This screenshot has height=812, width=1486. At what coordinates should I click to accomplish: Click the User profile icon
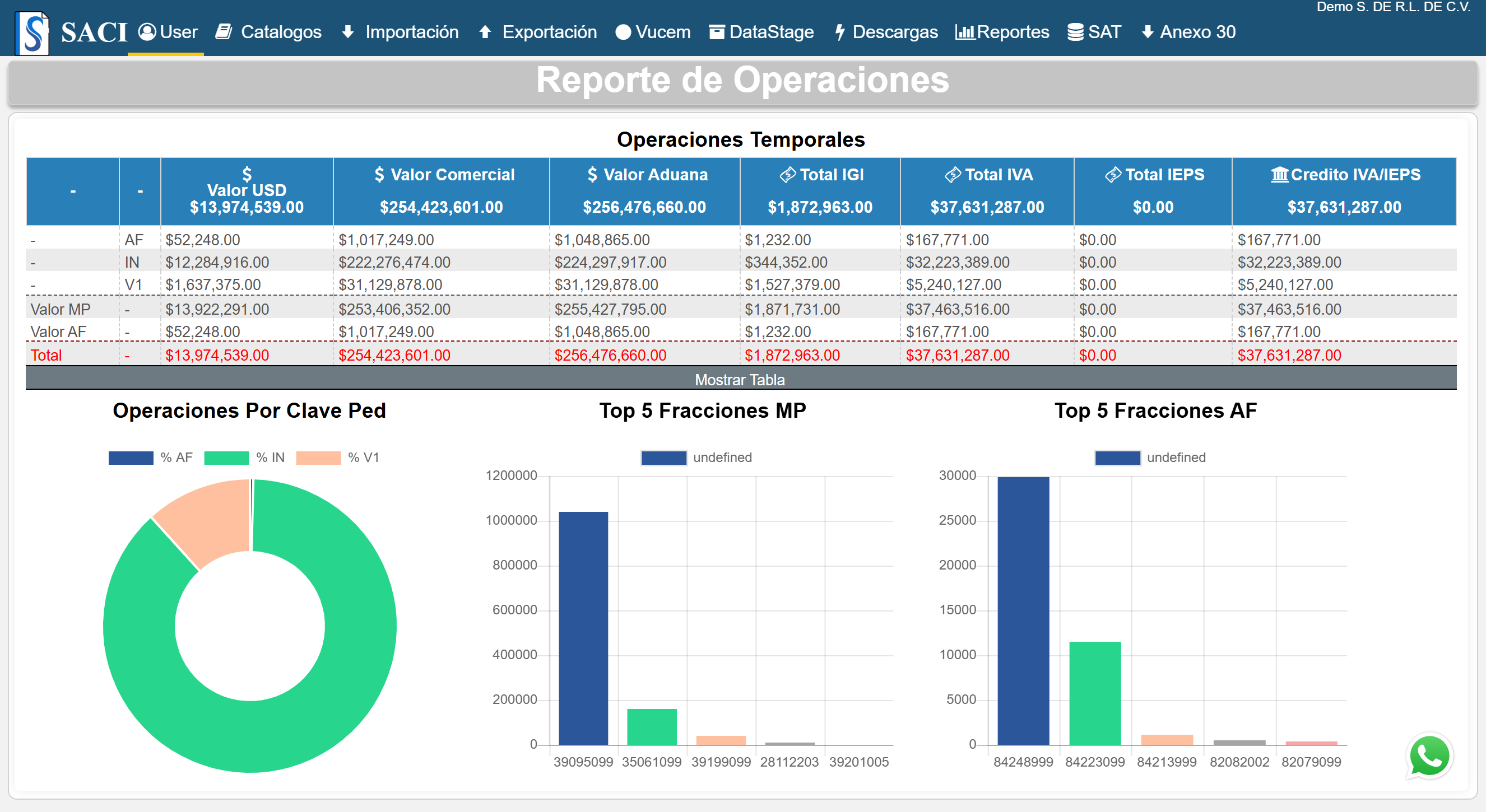[x=147, y=32]
